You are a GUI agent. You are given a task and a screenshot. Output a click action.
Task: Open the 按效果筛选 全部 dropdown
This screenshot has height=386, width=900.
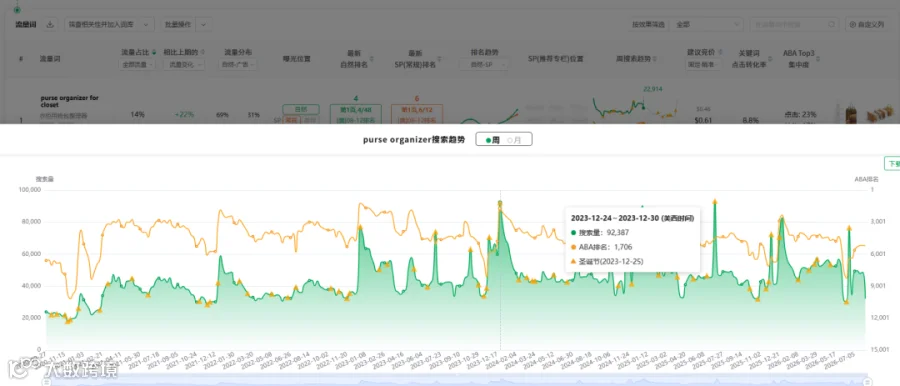point(707,24)
